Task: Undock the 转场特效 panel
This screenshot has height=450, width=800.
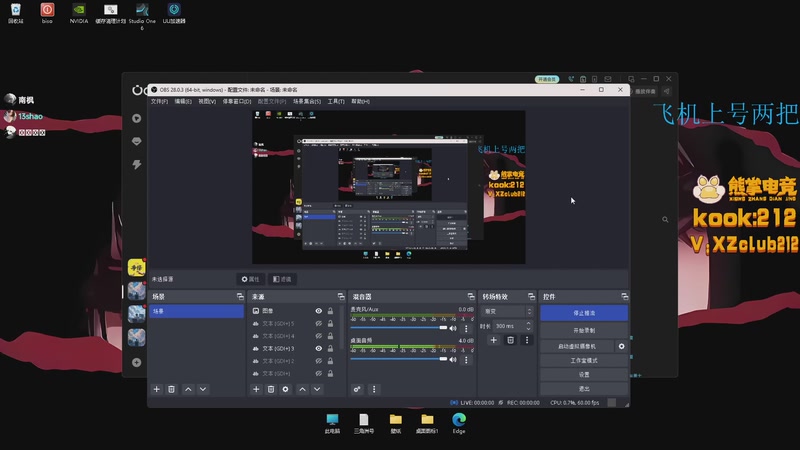Action: [x=531, y=296]
